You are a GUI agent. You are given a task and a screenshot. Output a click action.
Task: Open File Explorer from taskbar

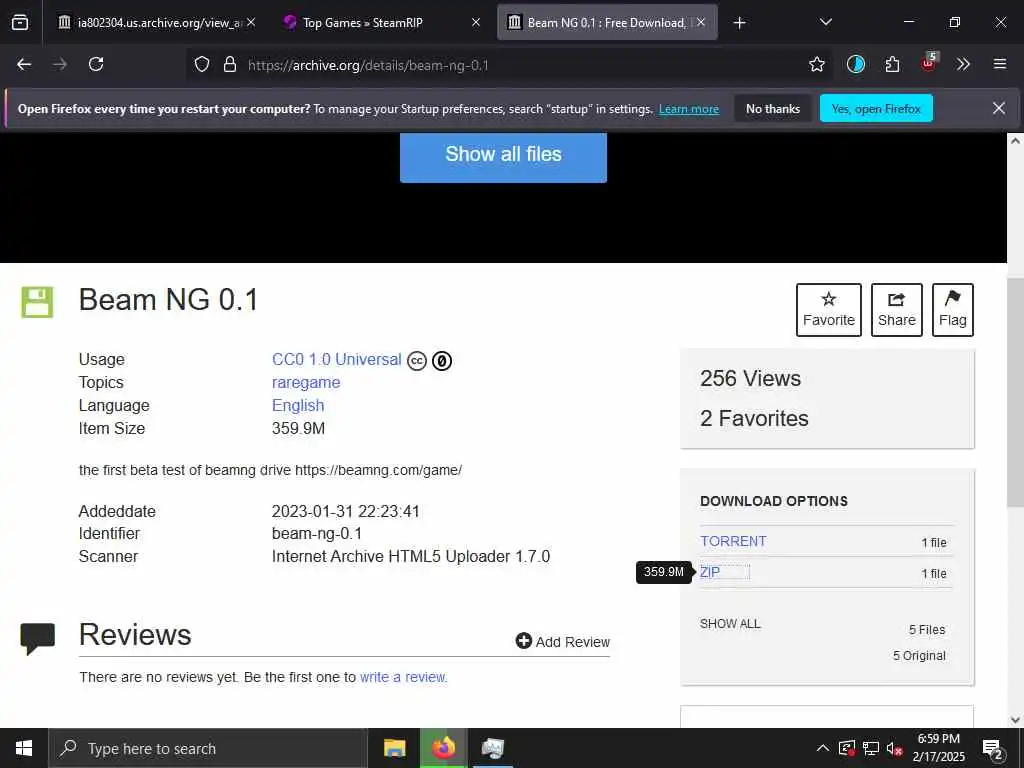(x=394, y=748)
